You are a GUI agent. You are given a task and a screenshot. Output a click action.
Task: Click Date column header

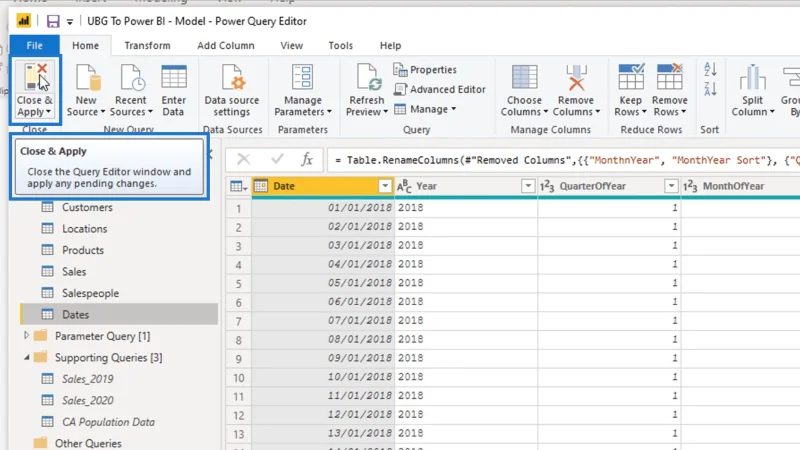click(323, 186)
